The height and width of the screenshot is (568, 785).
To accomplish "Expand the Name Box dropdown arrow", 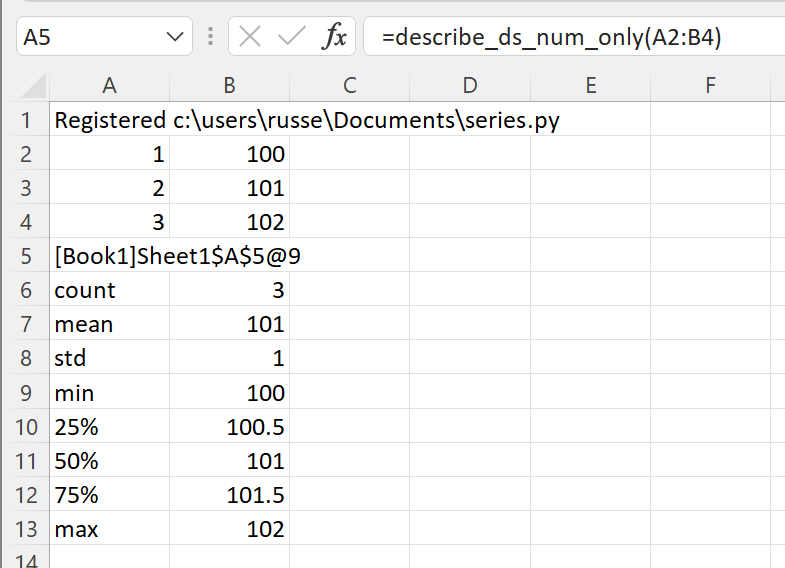I will click(175, 37).
